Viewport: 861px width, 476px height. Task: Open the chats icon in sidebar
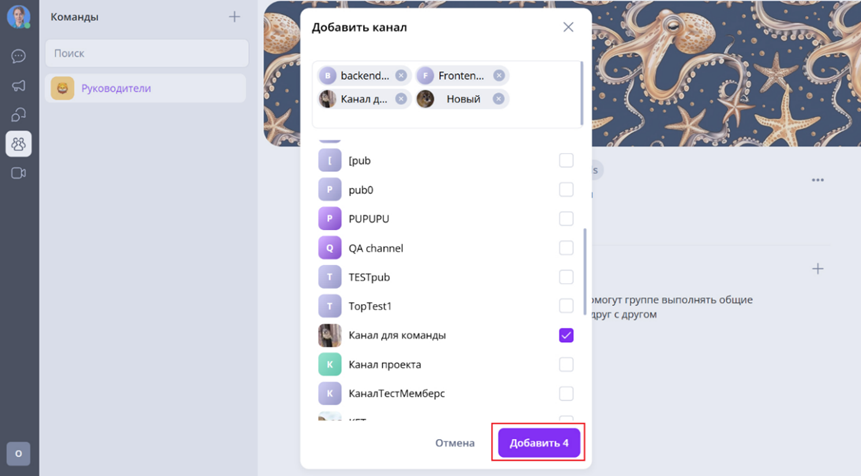pos(18,56)
